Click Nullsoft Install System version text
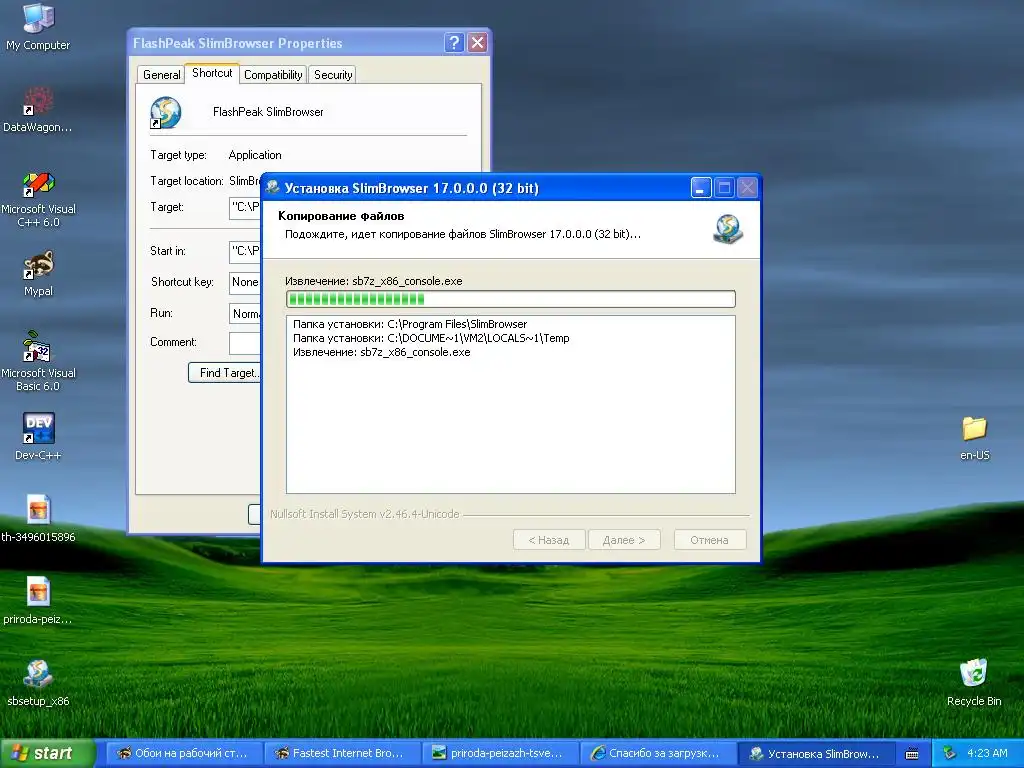The image size is (1024, 768). (364, 514)
